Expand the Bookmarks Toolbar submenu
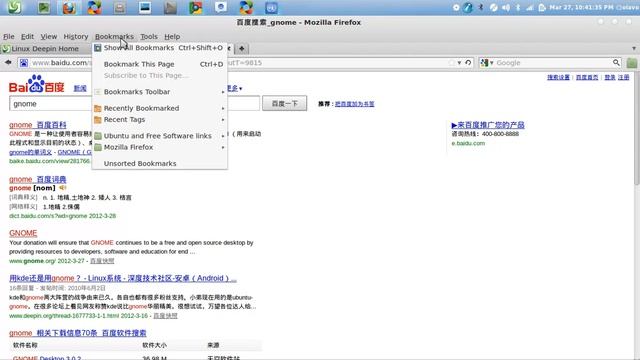The width and height of the screenshot is (640, 360). [160, 92]
